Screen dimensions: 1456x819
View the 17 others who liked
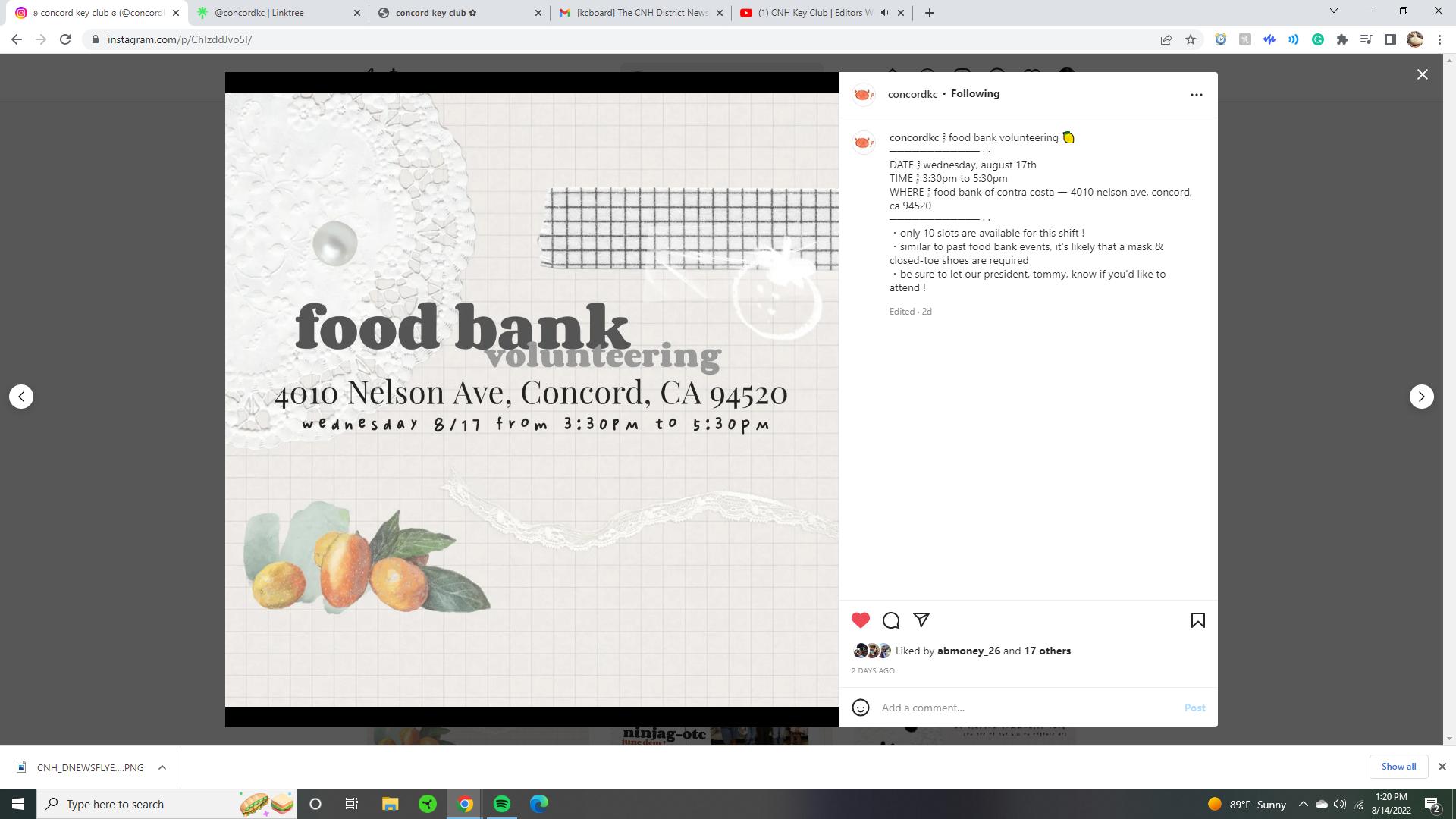click(1046, 651)
